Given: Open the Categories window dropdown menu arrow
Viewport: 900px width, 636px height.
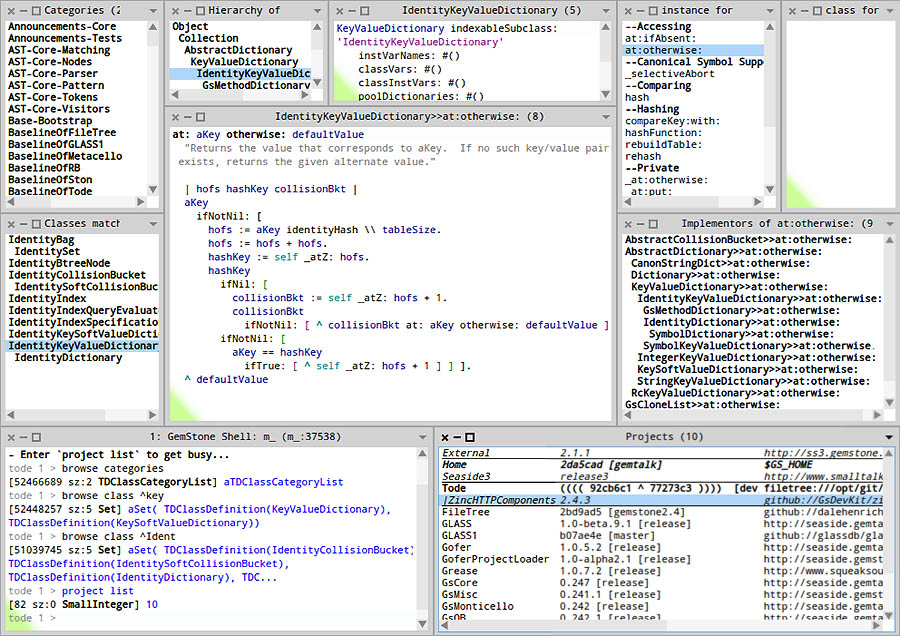Looking at the screenshot, I should 153,11.
